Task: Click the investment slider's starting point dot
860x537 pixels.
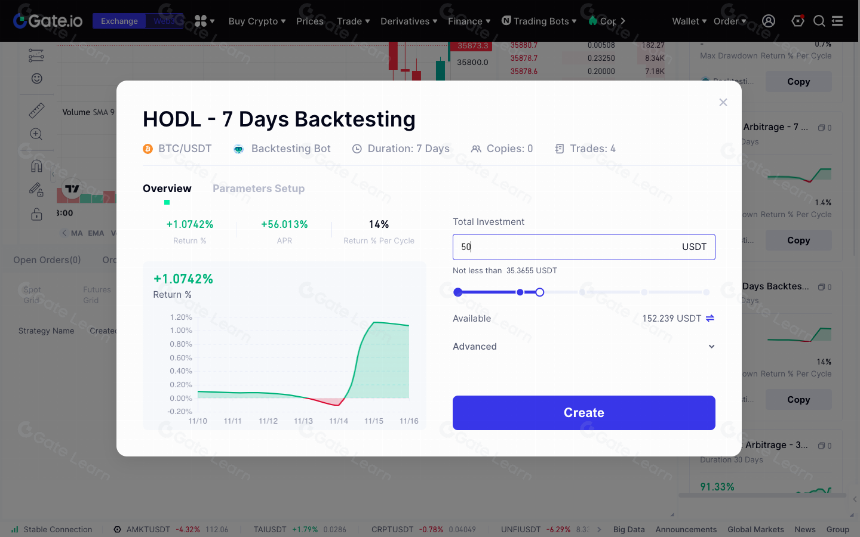Action: (458, 292)
